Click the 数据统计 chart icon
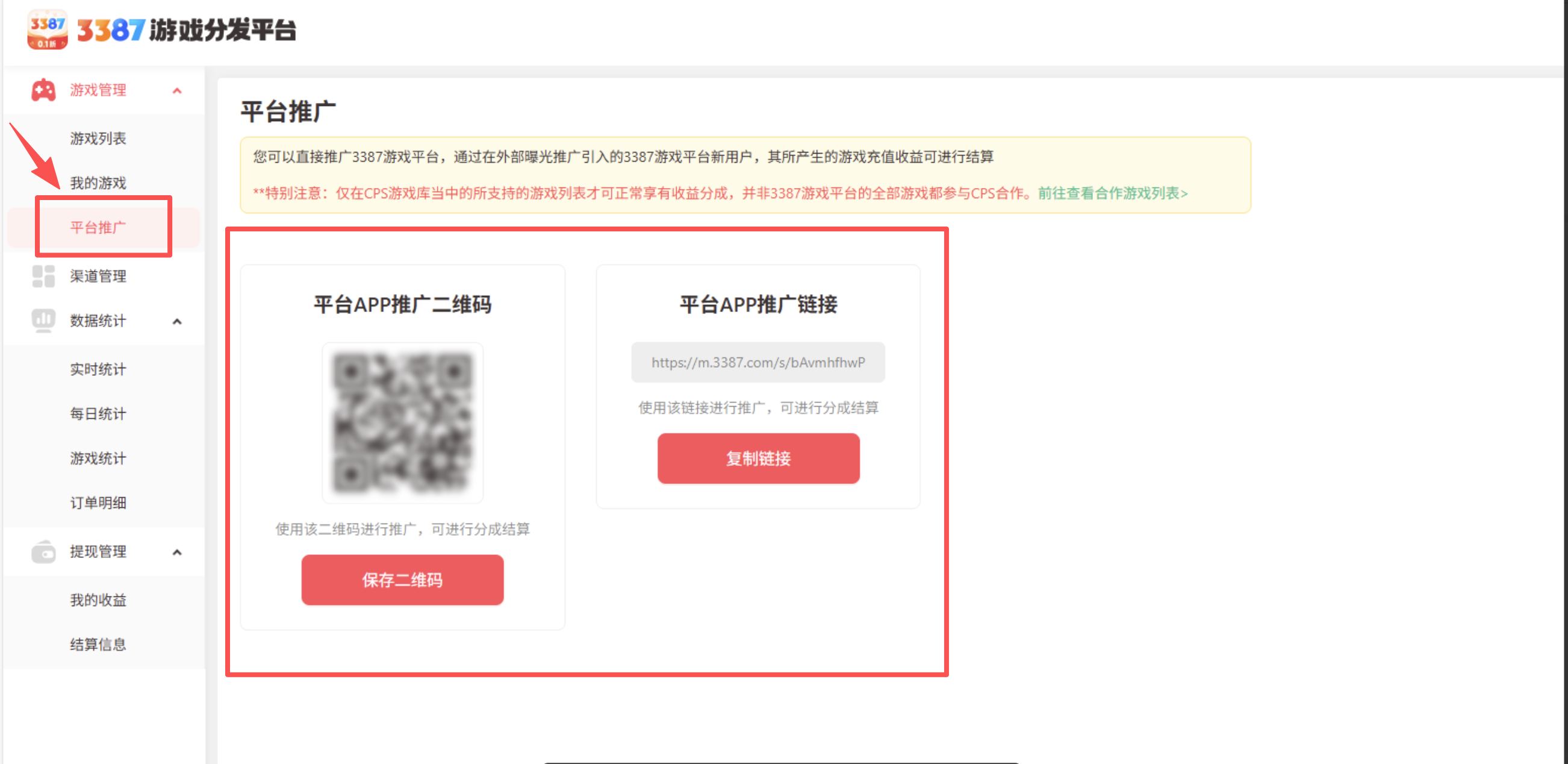The width and height of the screenshot is (1568, 764). point(43,321)
